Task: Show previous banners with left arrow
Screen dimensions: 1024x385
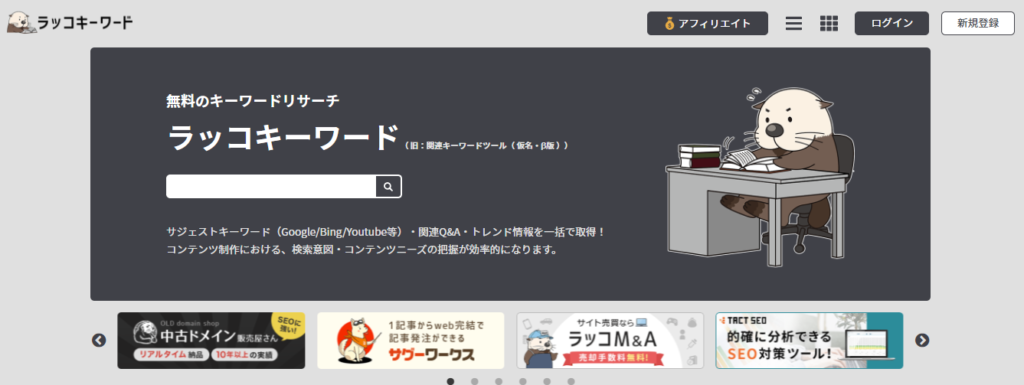Action: click(x=99, y=340)
